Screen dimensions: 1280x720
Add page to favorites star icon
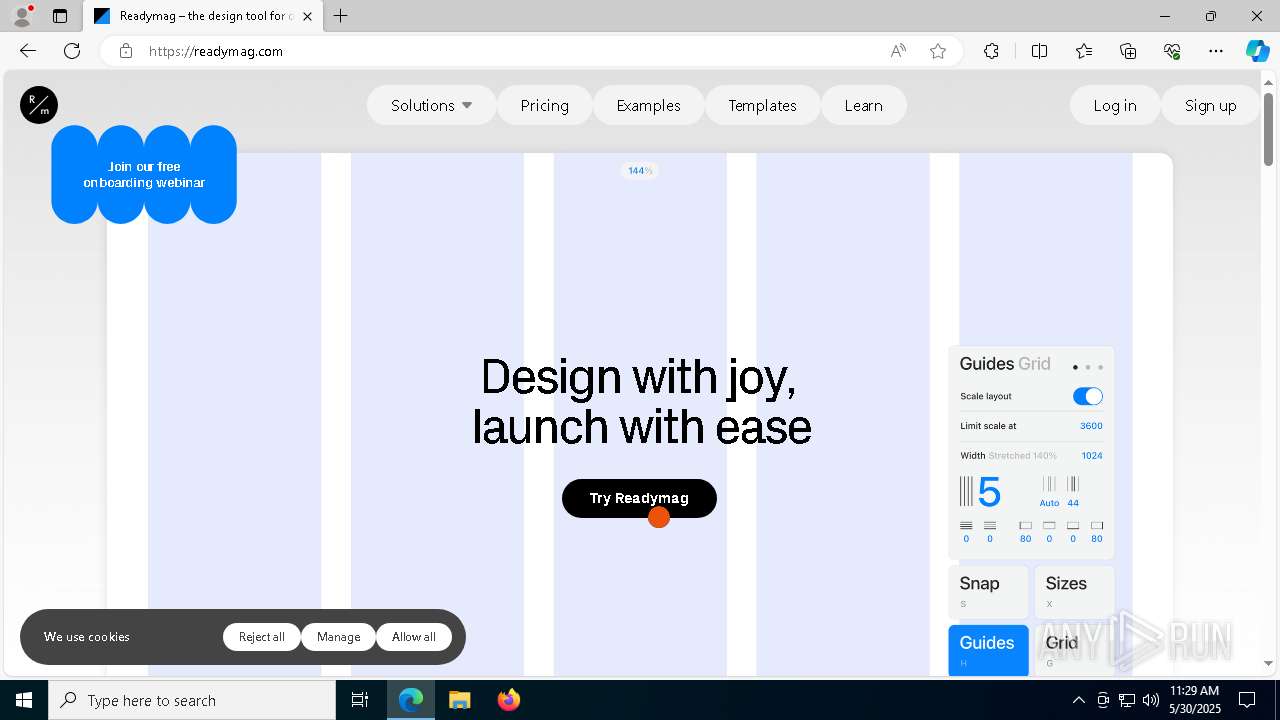[938, 51]
